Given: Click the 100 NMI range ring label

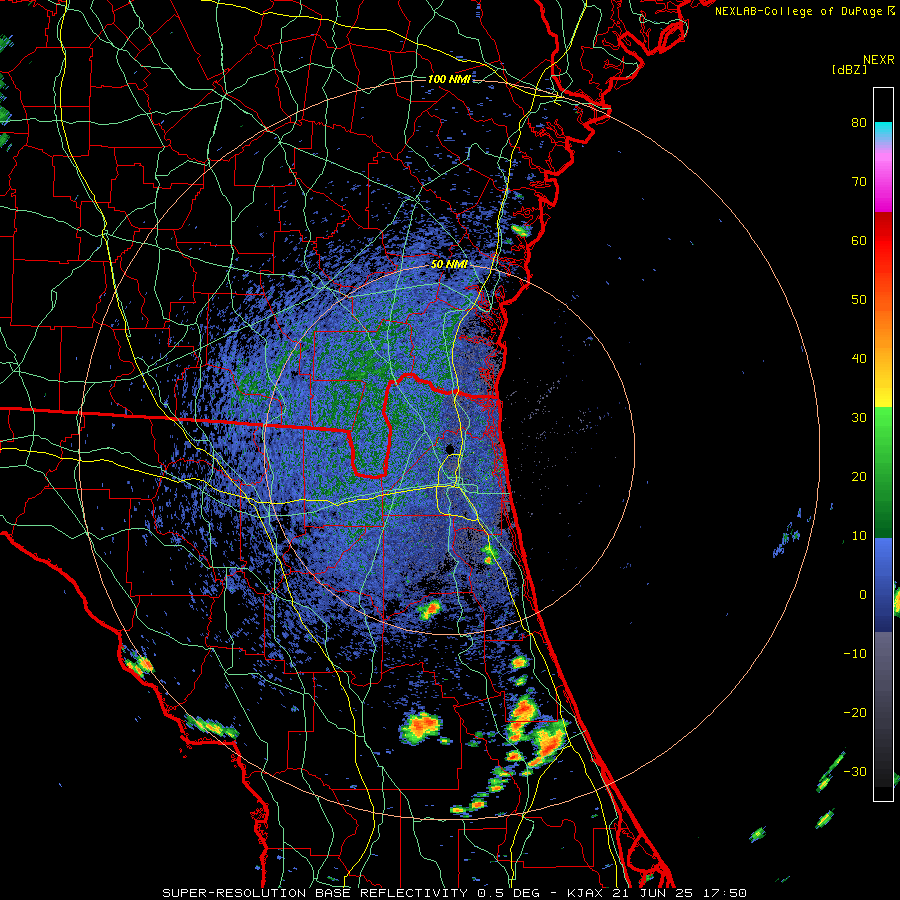Looking at the screenshot, I should pyautogui.click(x=449, y=79).
